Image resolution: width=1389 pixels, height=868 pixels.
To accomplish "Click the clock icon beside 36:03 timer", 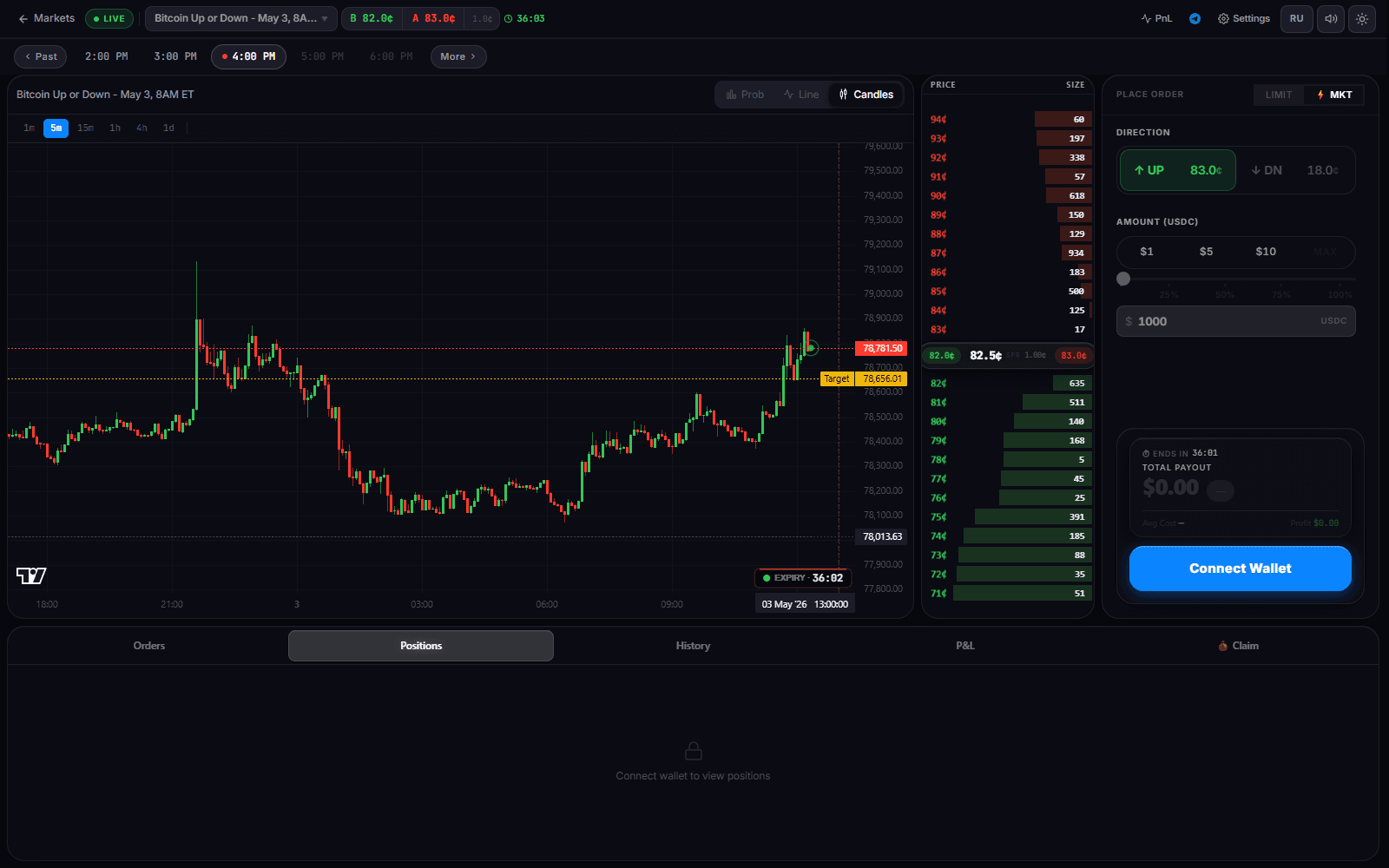I will [x=509, y=18].
